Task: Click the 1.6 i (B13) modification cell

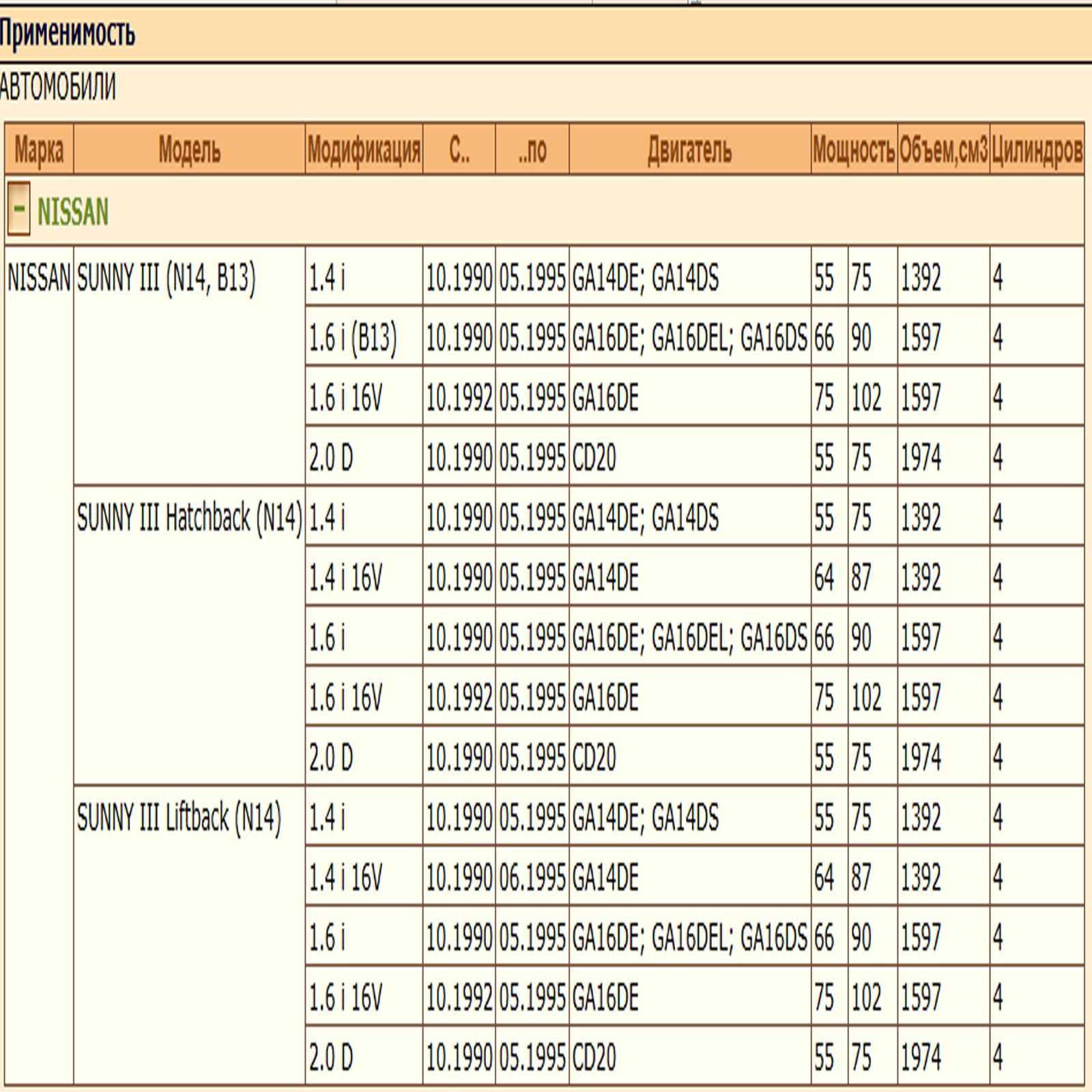Action: pyautogui.click(x=352, y=338)
